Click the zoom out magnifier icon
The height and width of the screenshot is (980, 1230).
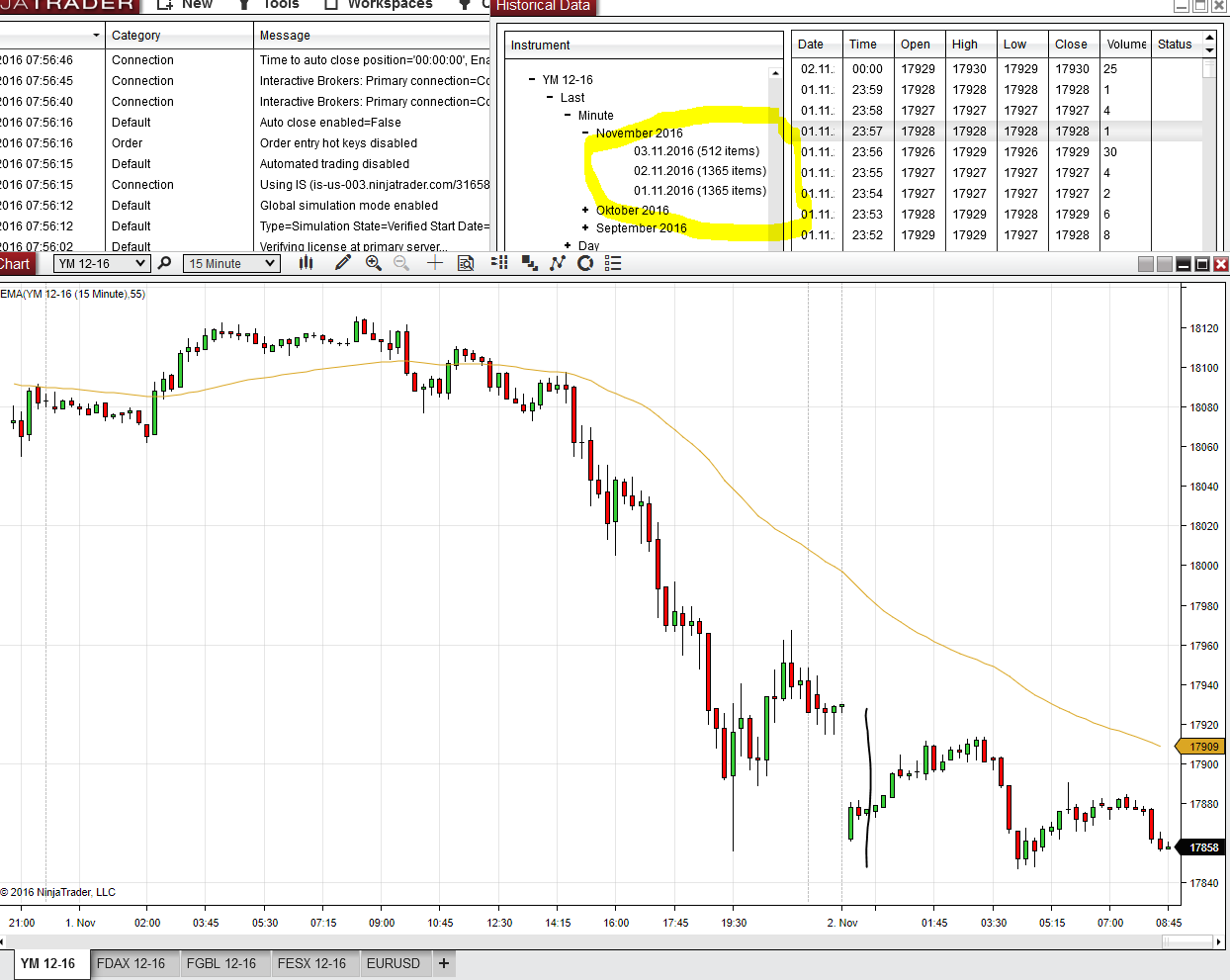tap(401, 263)
